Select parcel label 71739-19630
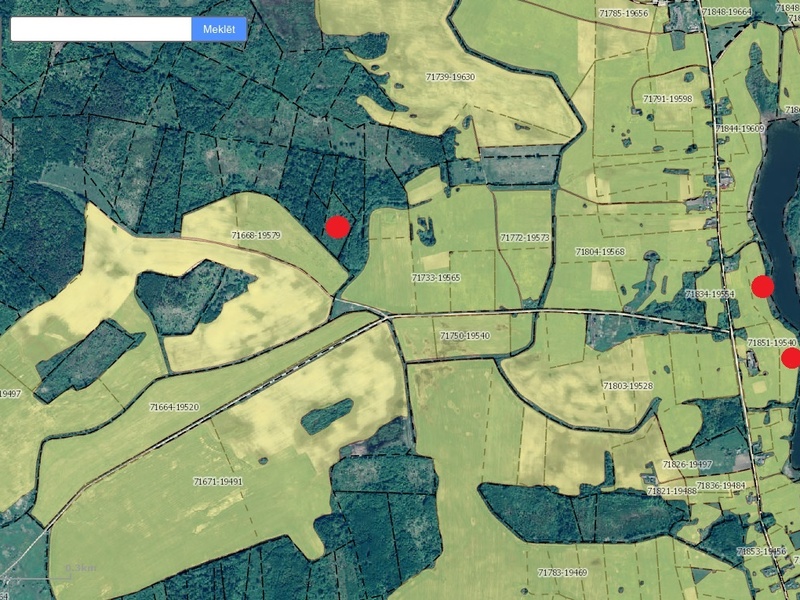This screenshot has height=600, width=800. pos(450,77)
